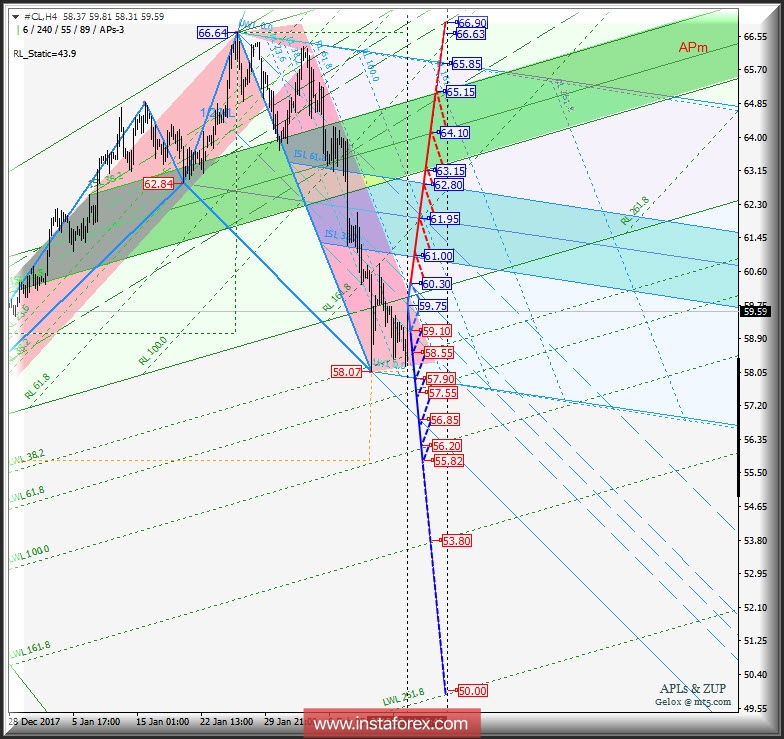Click the APm red label

[x=693, y=48]
